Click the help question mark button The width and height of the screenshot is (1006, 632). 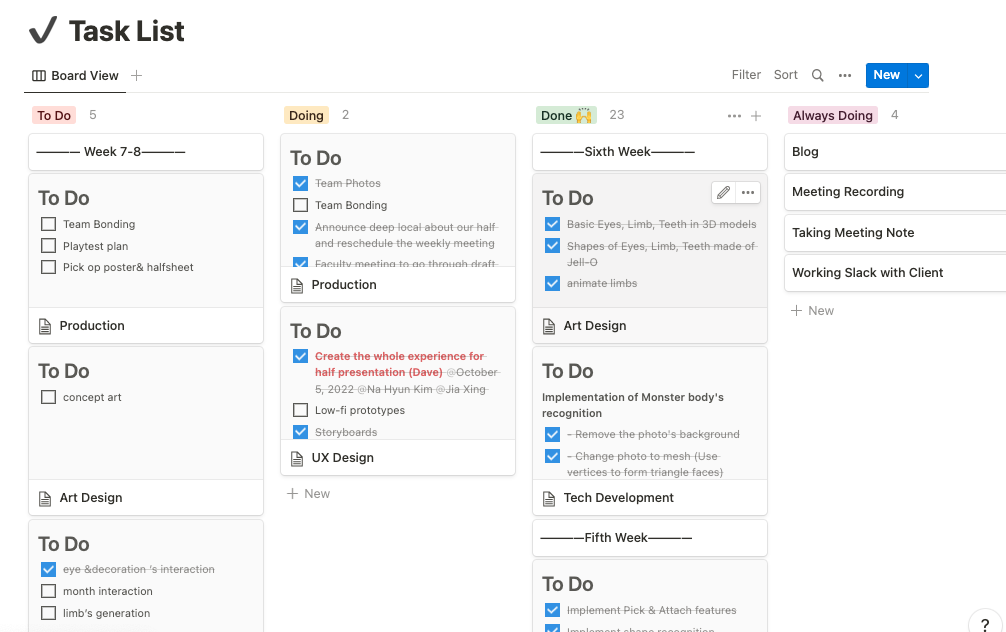pos(985,624)
